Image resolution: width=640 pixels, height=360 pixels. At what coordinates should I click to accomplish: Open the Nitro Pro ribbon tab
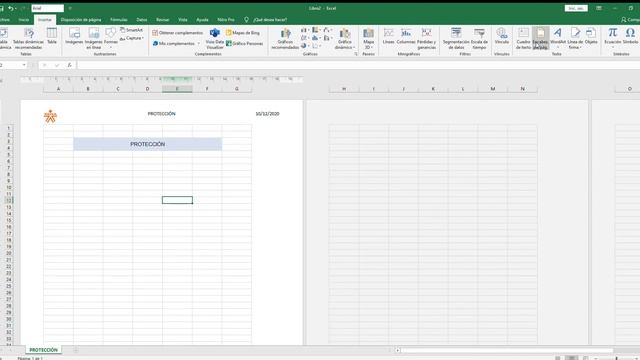(x=226, y=20)
